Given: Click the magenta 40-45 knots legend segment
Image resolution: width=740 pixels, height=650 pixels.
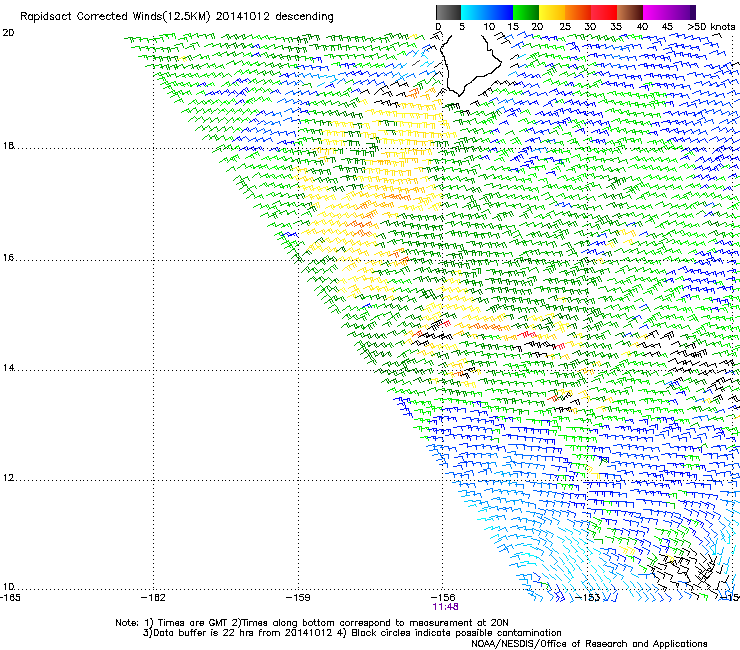Looking at the screenshot, I should click(x=656, y=12).
